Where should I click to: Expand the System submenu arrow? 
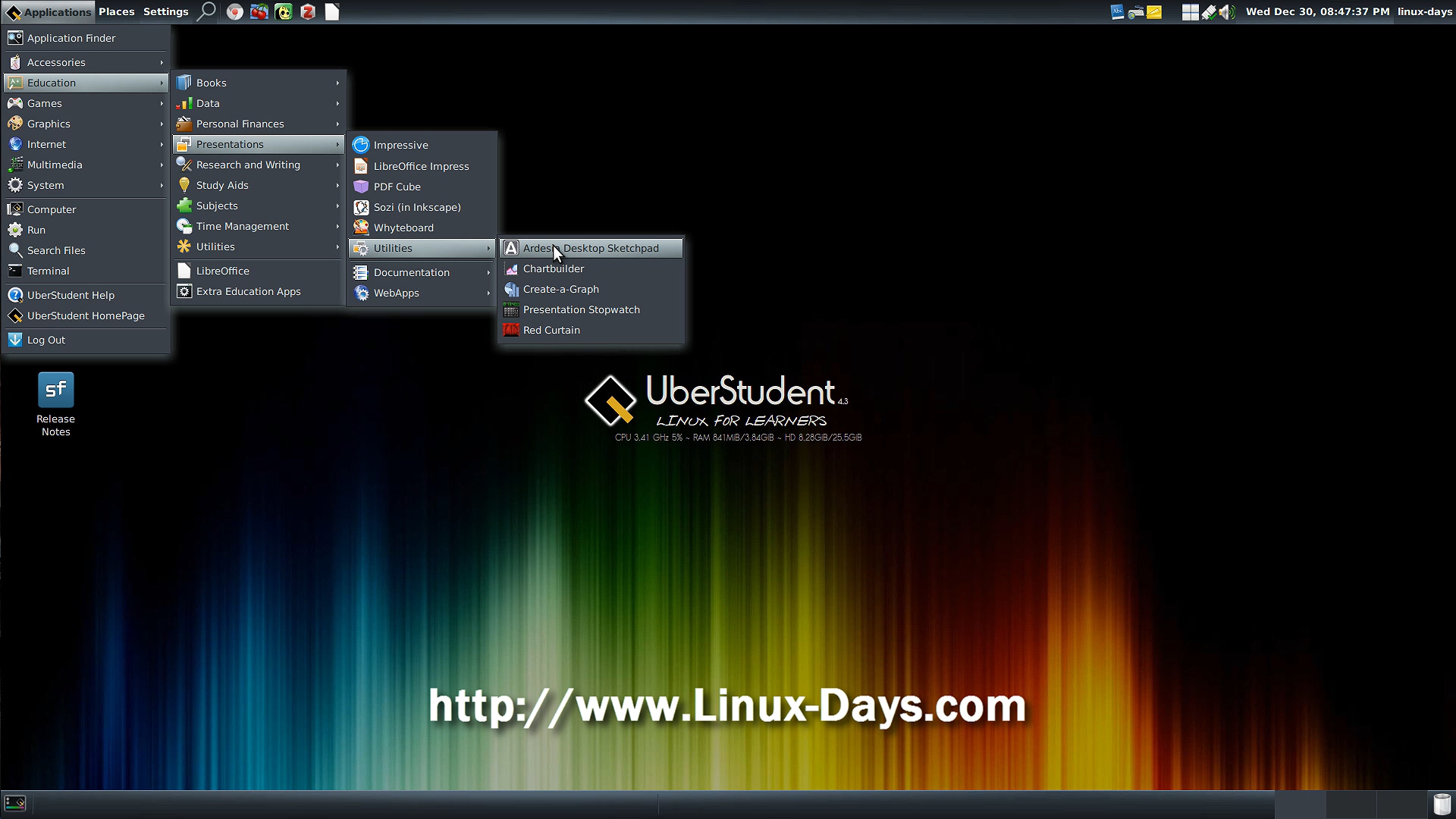click(x=162, y=185)
